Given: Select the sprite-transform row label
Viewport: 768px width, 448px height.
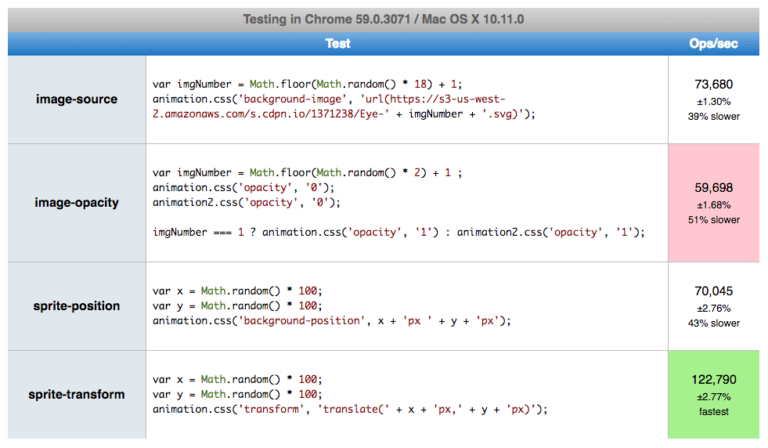Looking at the screenshot, I should pos(76,394).
